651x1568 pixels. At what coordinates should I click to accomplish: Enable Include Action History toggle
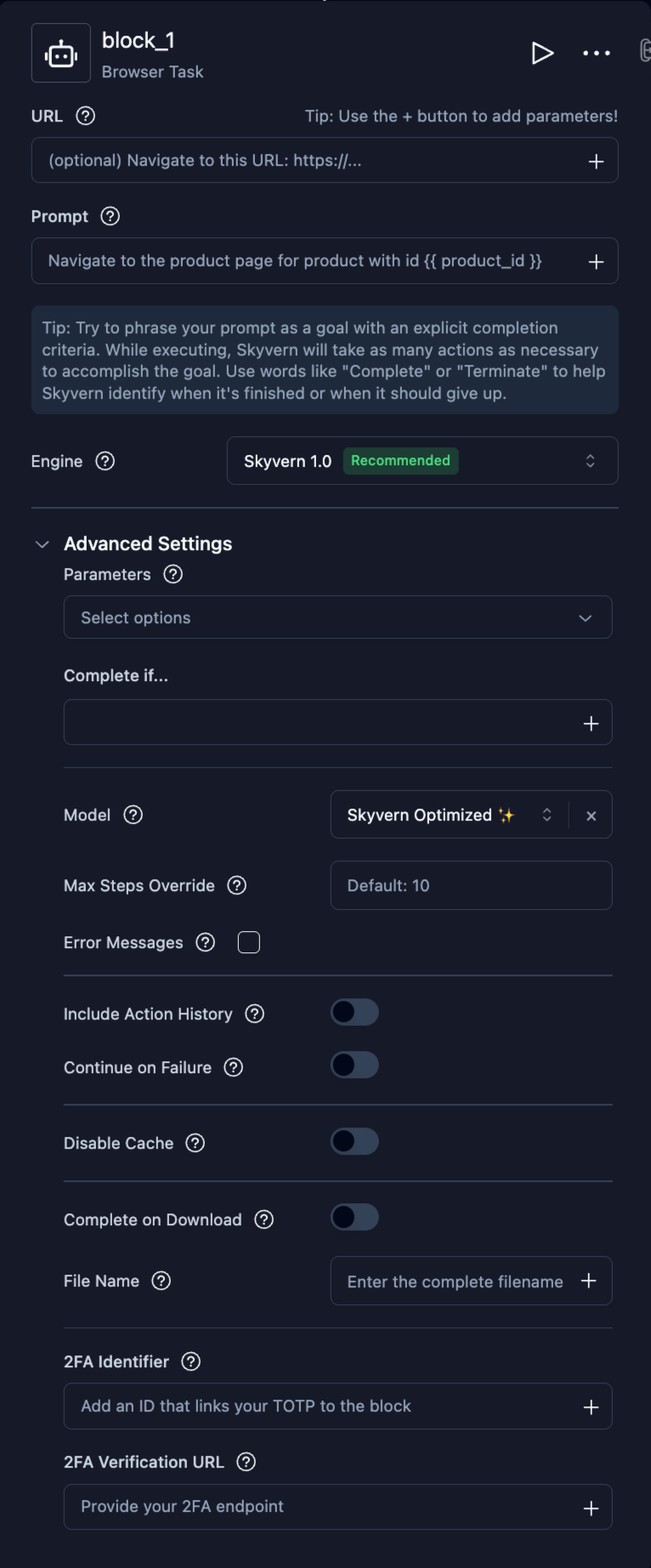pos(354,1013)
